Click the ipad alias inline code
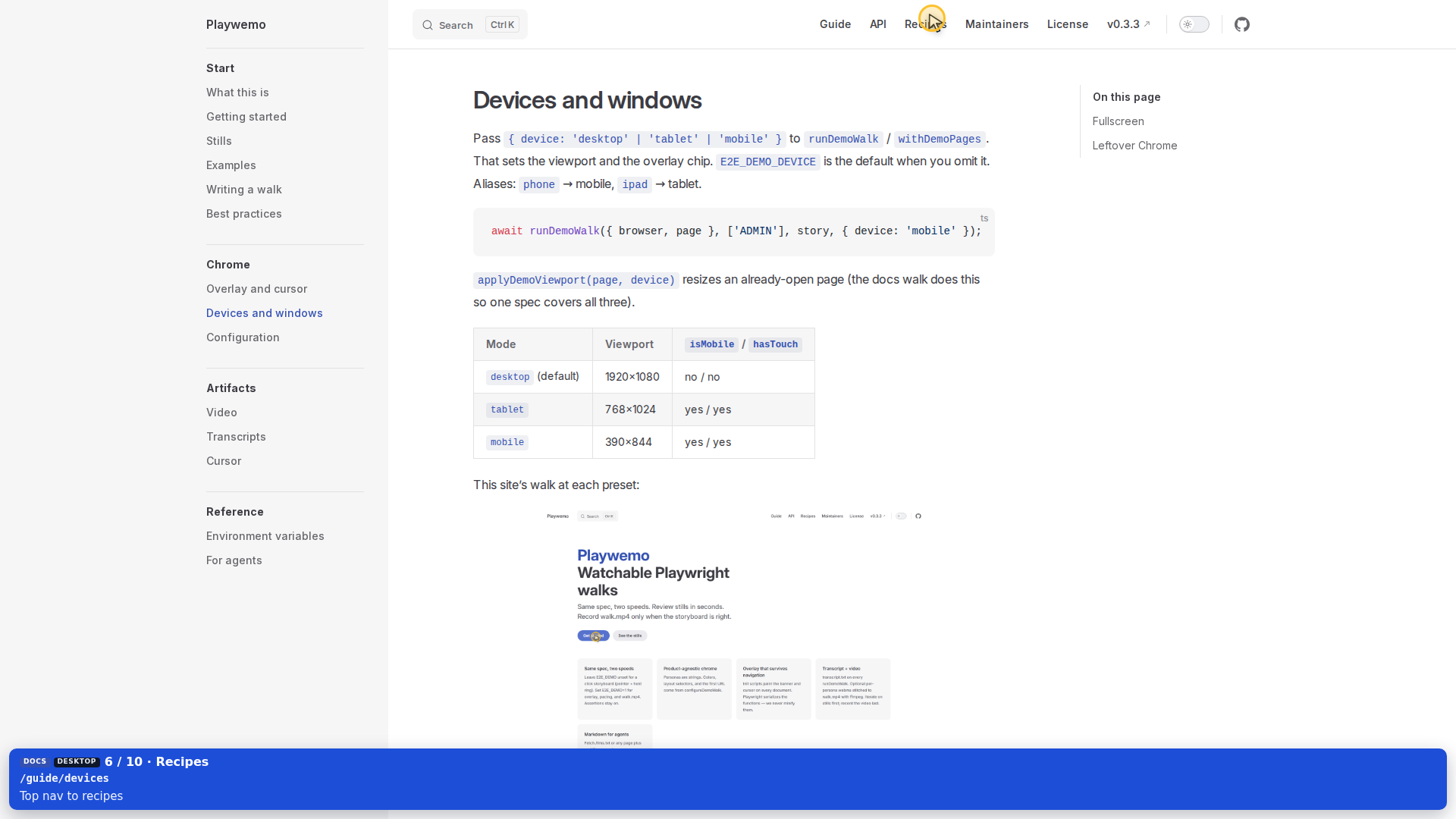The height and width of the screenshot is (819, 1456). 635,184
